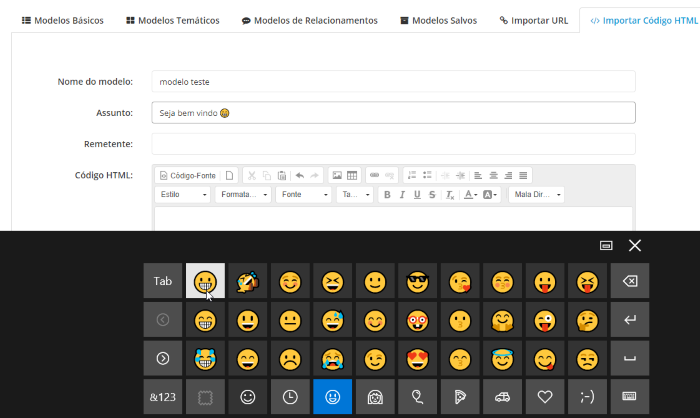Click the Assunto input field
The width and height of the screenshot is (700, 418).
pos(393,113)
